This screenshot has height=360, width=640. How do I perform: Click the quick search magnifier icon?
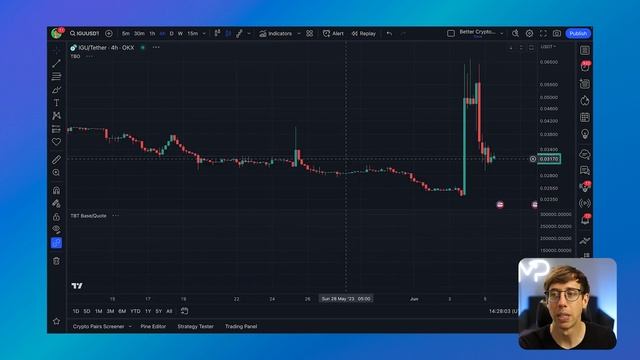point(516,33)
